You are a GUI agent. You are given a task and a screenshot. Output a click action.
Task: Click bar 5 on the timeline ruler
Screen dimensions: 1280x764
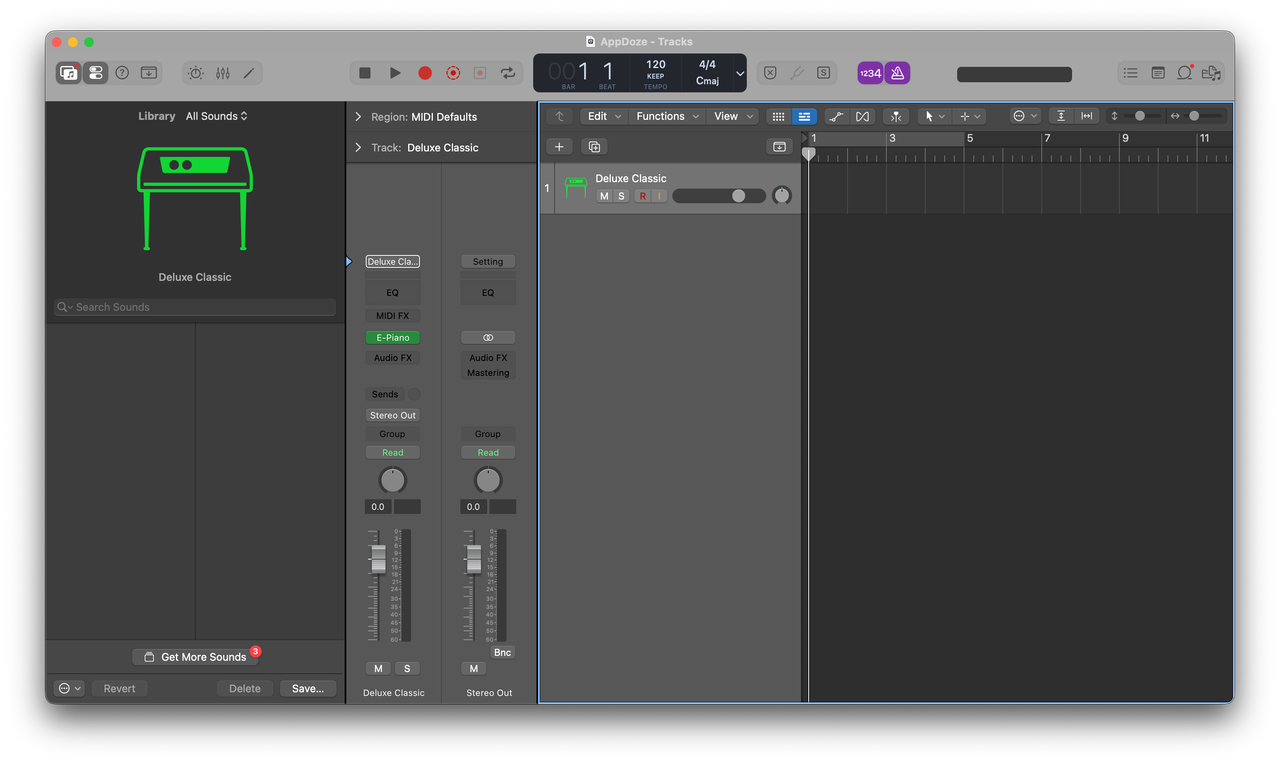969,138
